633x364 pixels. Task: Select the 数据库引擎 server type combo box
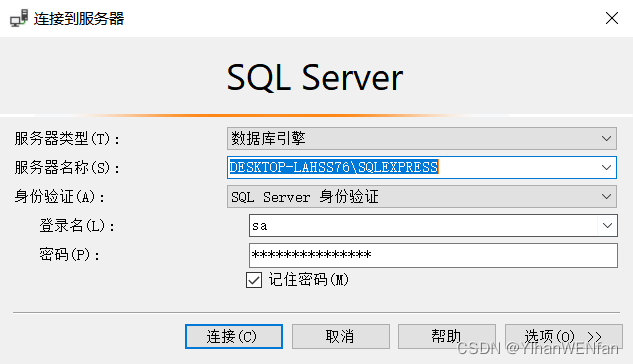click(421, 138)
